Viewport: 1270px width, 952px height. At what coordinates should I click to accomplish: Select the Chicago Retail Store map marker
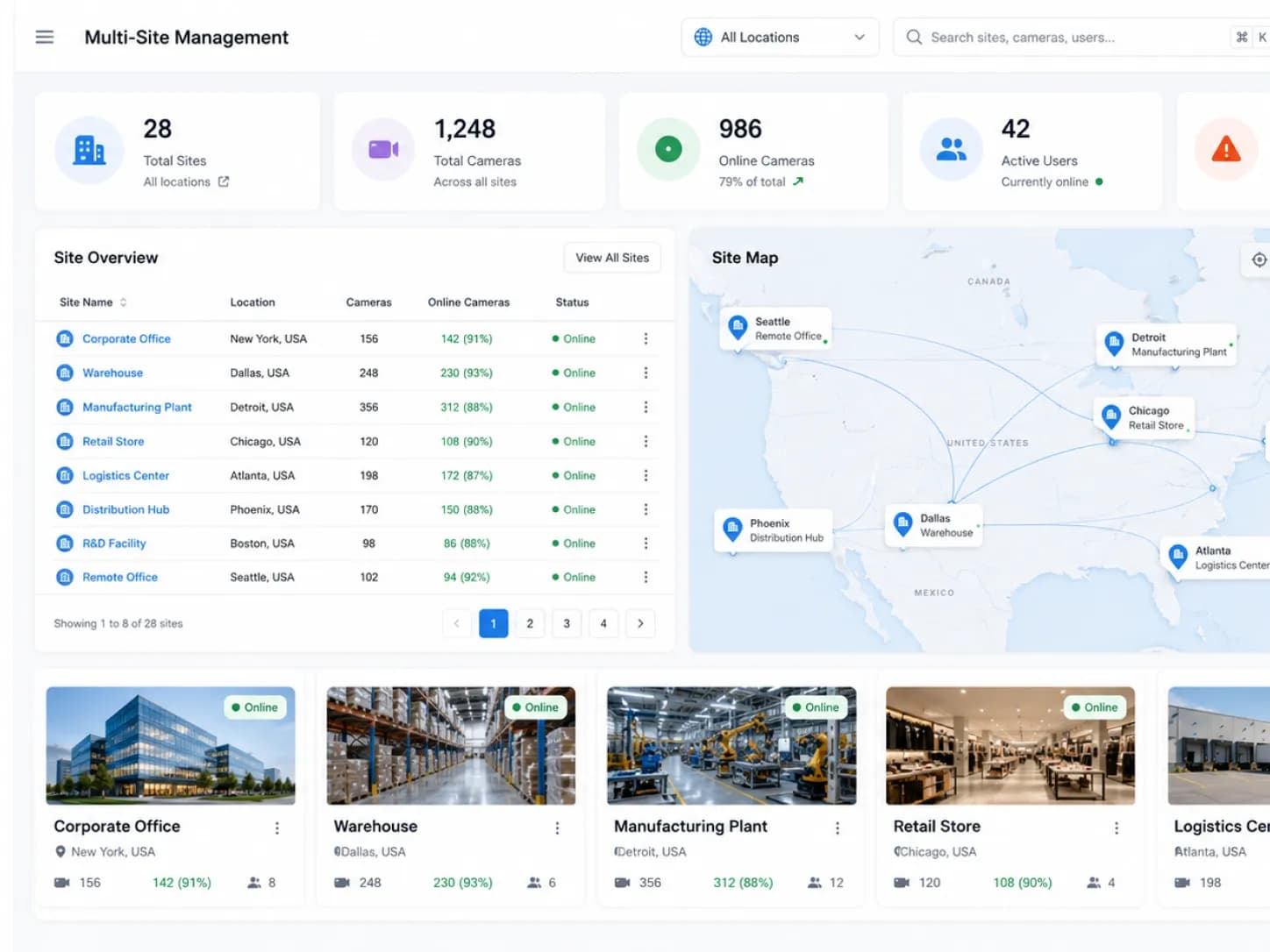click(1144, 417)
